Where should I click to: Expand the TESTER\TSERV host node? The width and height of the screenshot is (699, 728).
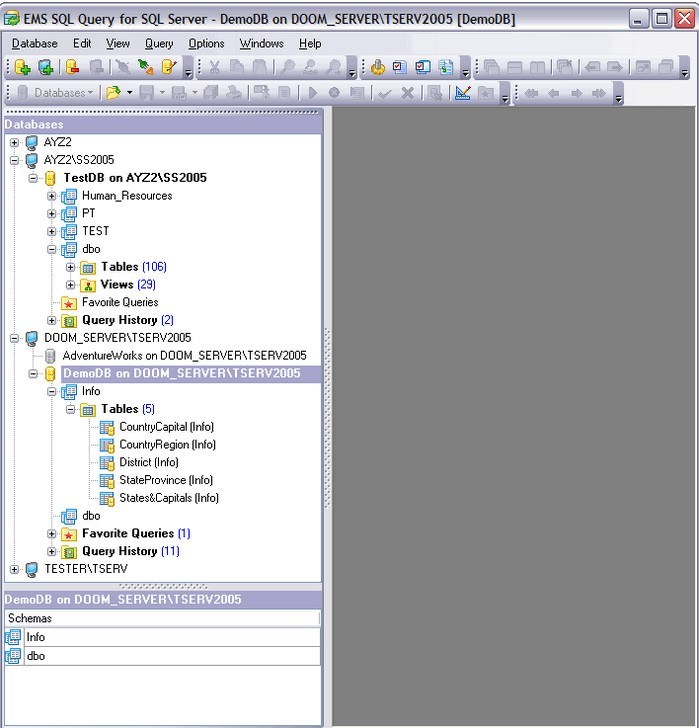(14, 569)
